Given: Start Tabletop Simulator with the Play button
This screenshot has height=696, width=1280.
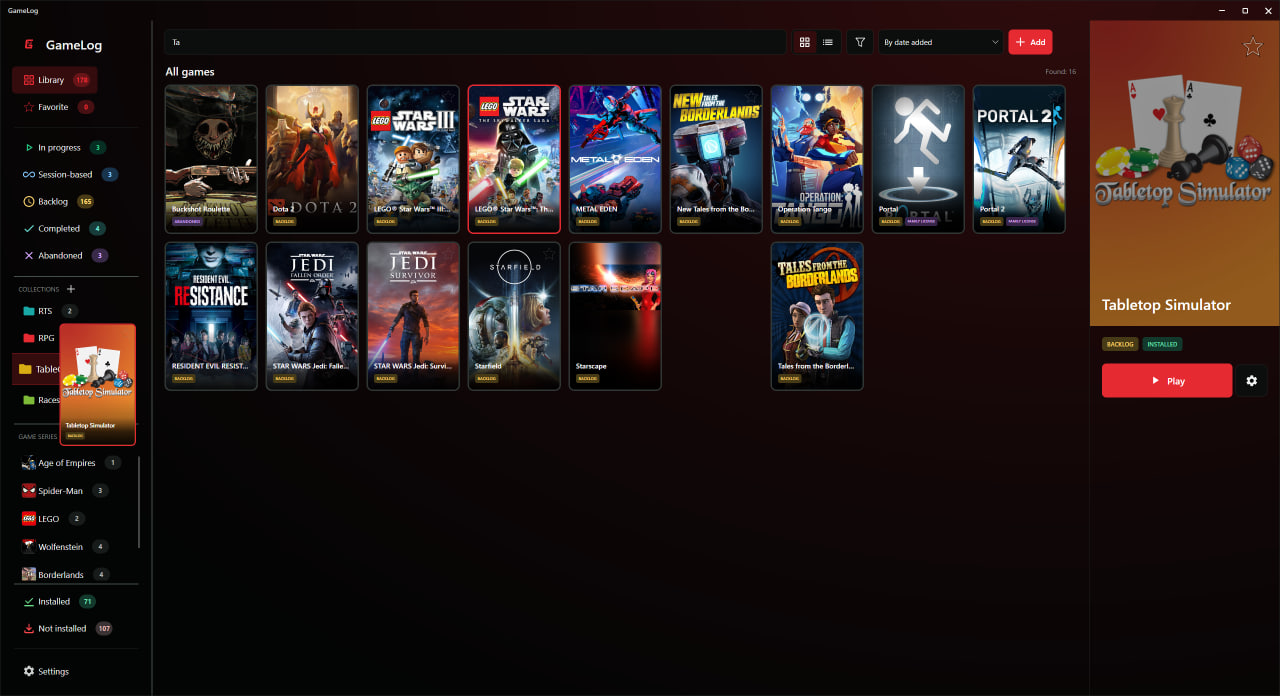Looking at the screenshot, I should point(1167,381).
